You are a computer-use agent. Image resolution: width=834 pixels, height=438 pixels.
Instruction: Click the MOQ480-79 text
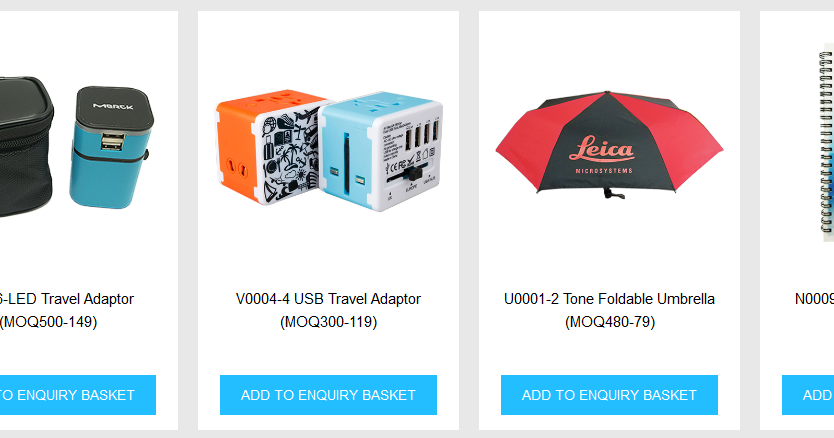(610, 322)
